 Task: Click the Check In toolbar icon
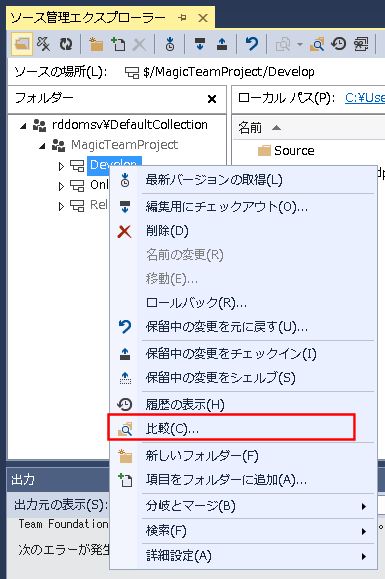coord(222,44)
